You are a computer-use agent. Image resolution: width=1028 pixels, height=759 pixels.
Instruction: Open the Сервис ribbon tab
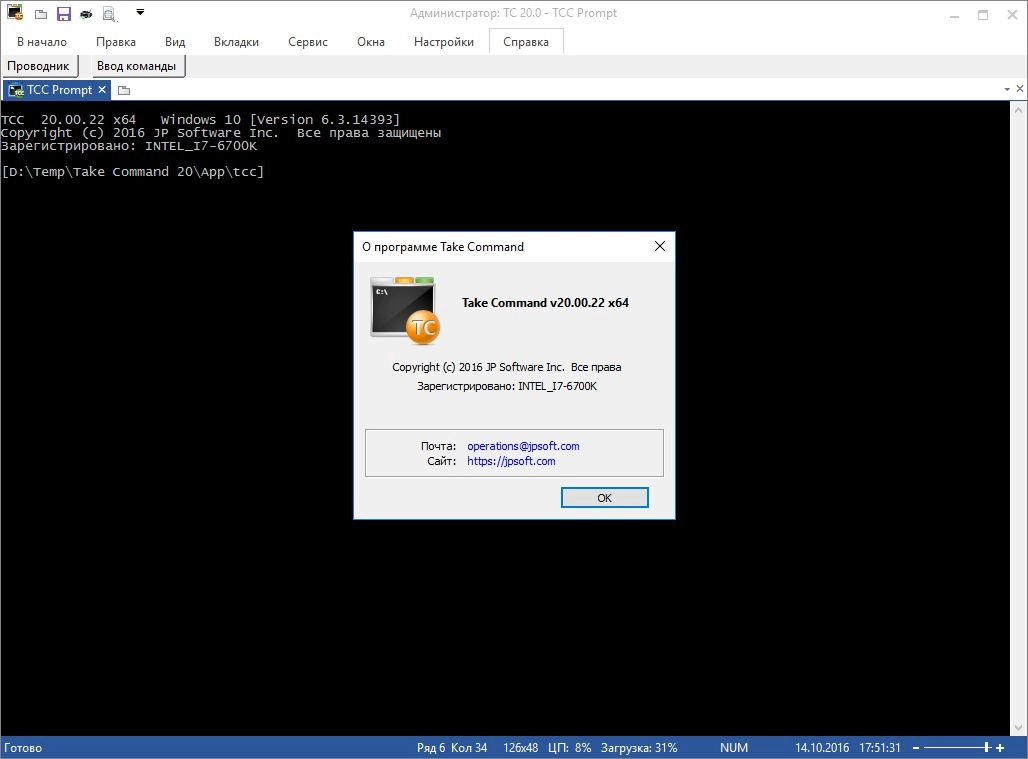click(307, 42)
